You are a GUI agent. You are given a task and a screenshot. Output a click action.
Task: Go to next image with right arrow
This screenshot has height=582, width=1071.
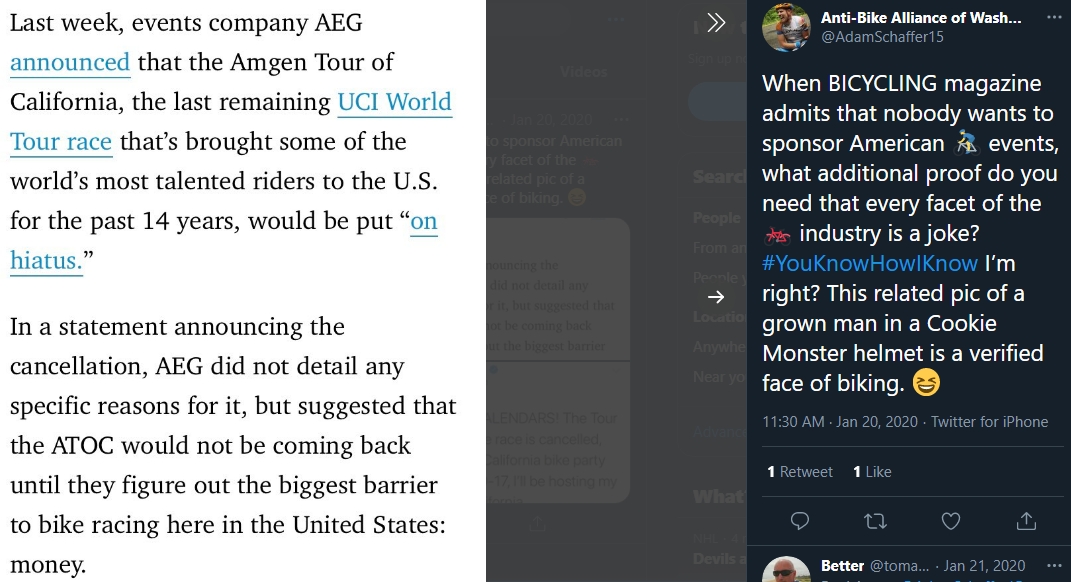pos(716,296)
